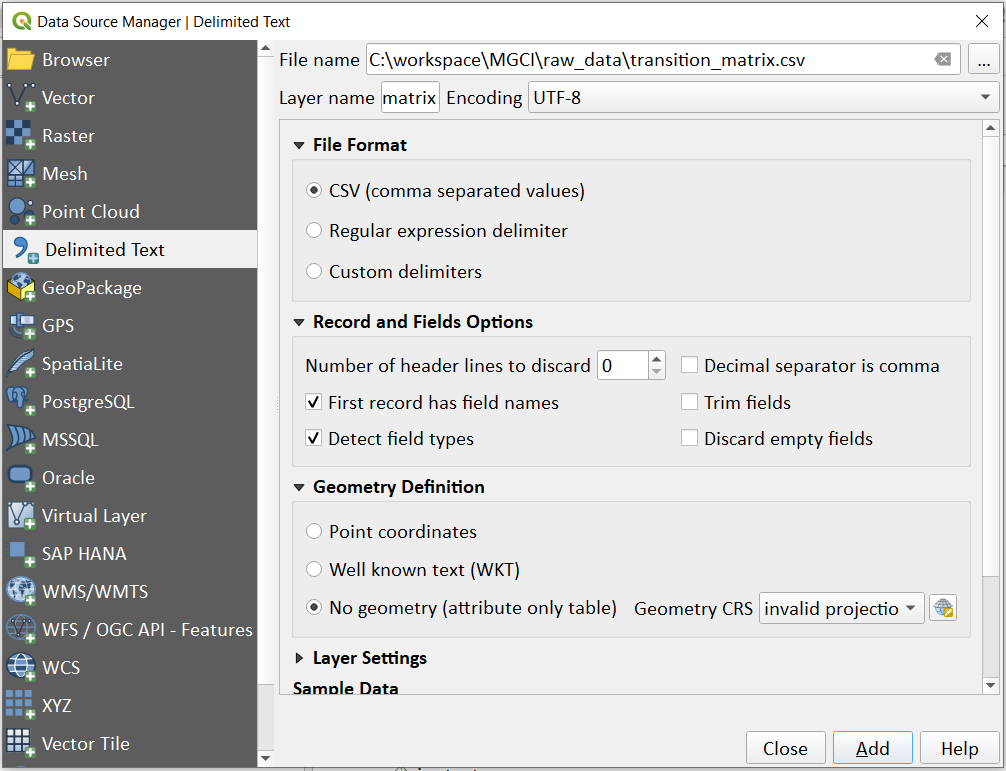Click the Oracle database icon
1006x771 pixels.
pyautogui.click(x=21, y=477)
